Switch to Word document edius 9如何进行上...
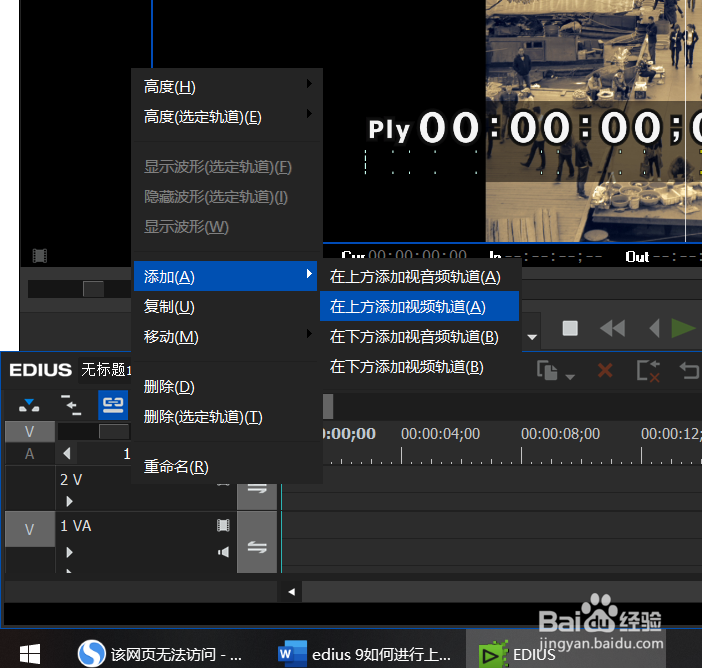Image resolution: width=702 pixels, height=668 pixels. [x=364, y=654]
